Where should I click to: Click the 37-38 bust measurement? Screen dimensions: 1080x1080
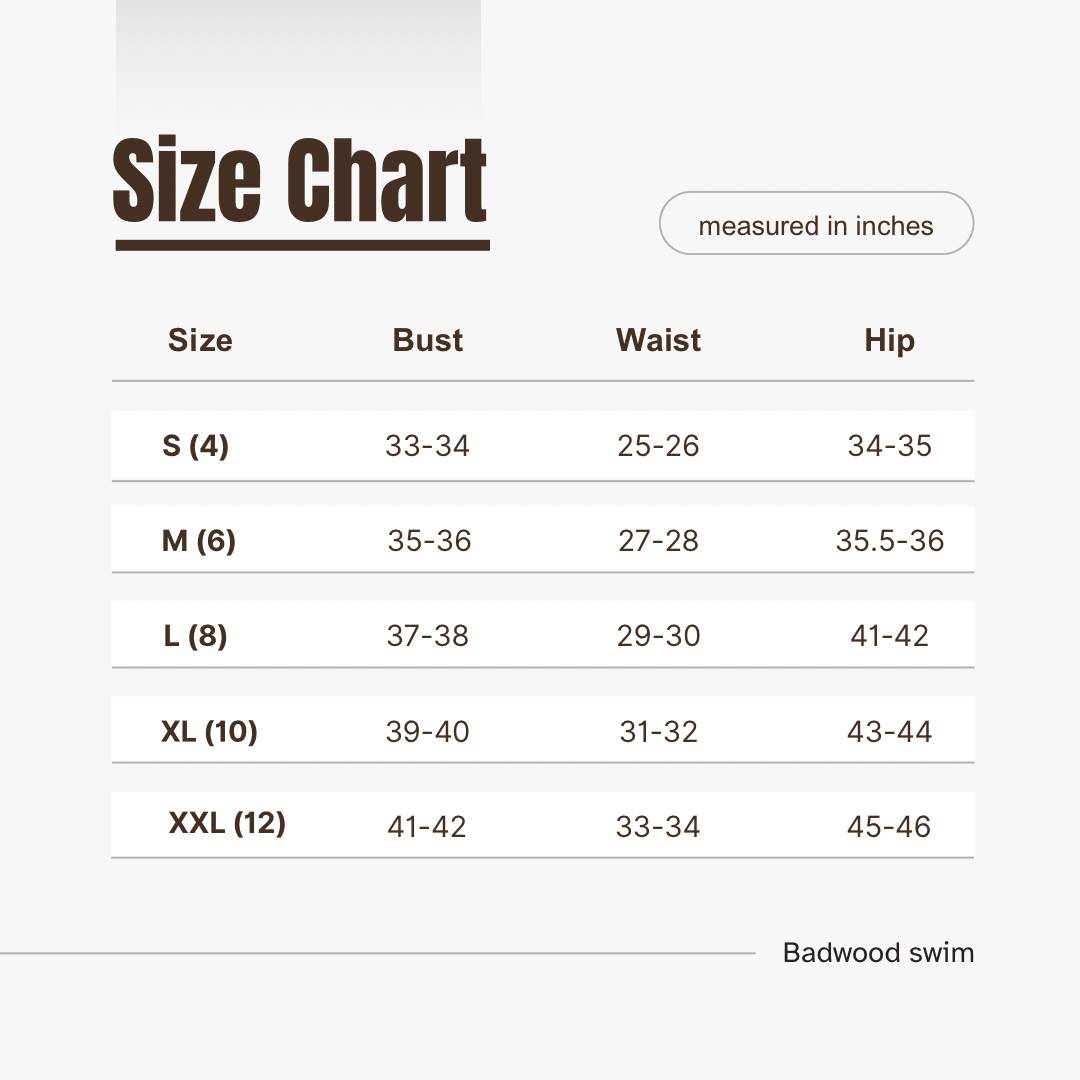[427, 636]
